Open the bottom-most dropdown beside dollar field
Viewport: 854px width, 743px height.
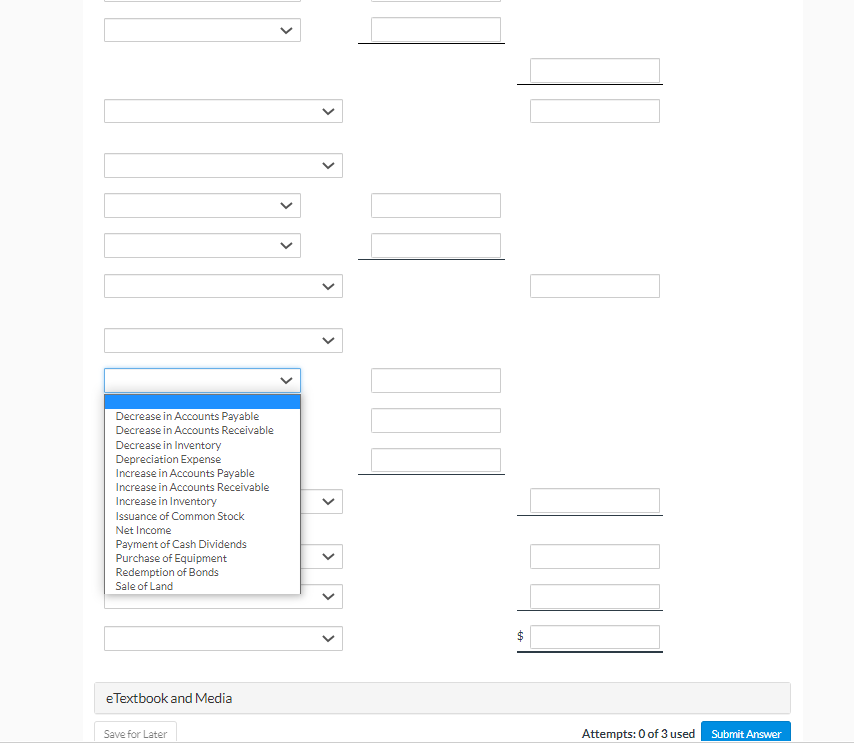tap(223, 638)
